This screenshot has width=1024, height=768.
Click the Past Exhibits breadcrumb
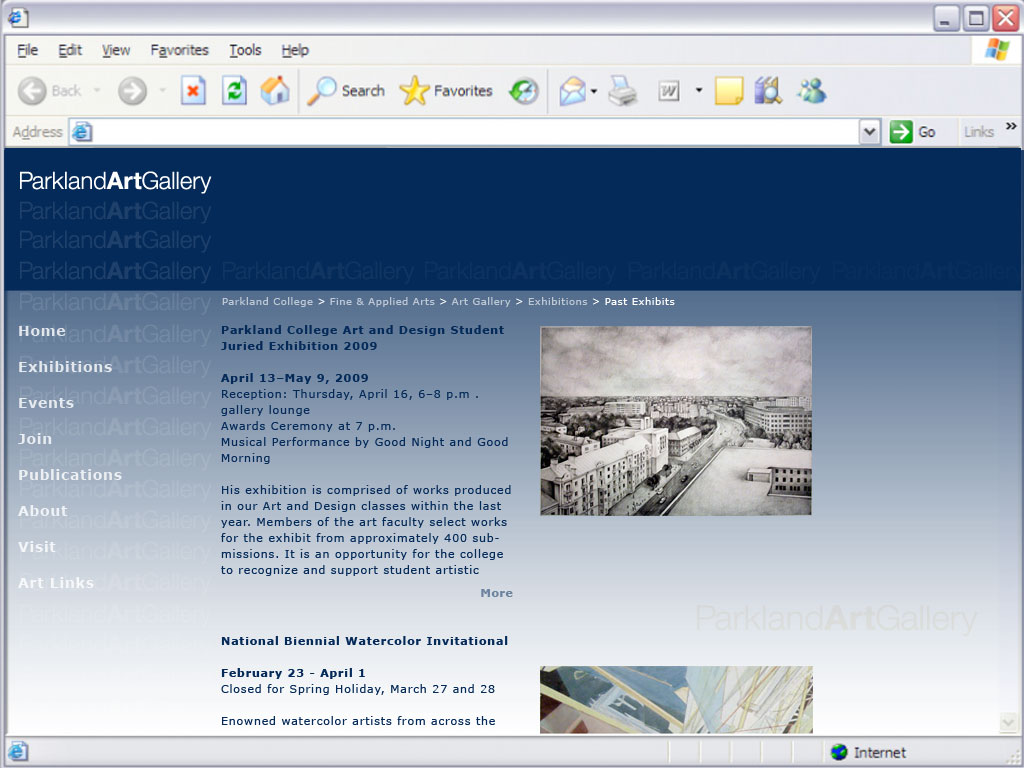[x=639, y=302]
